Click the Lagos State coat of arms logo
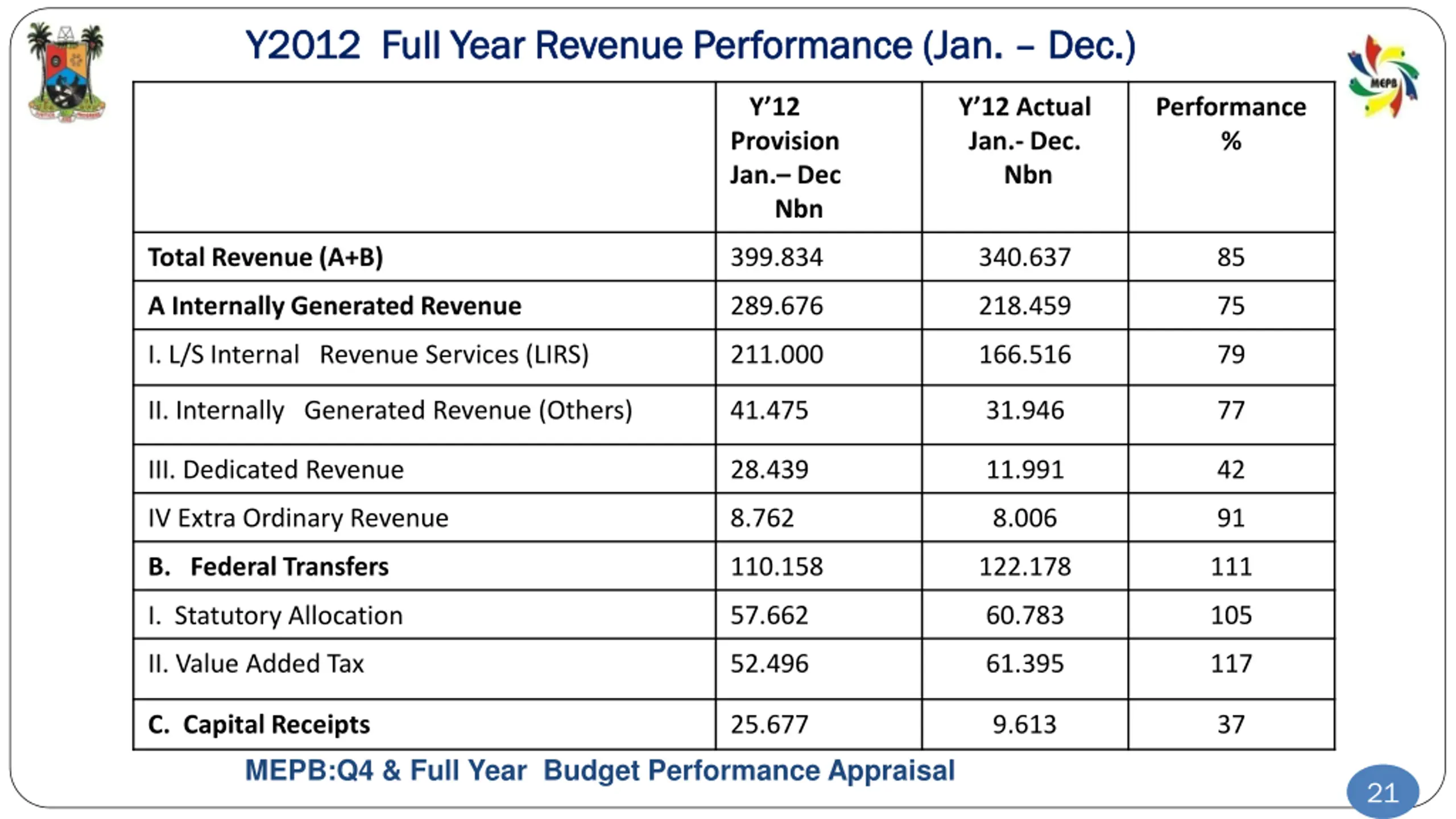 click(66, 72)
